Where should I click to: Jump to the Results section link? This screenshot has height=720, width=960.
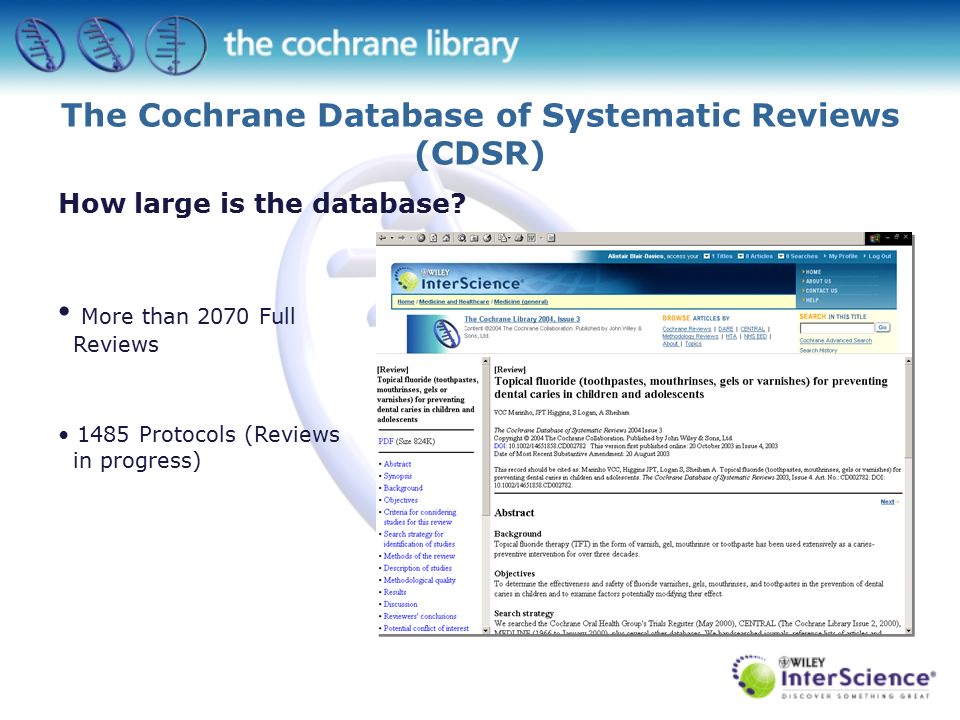click(395, 592)
